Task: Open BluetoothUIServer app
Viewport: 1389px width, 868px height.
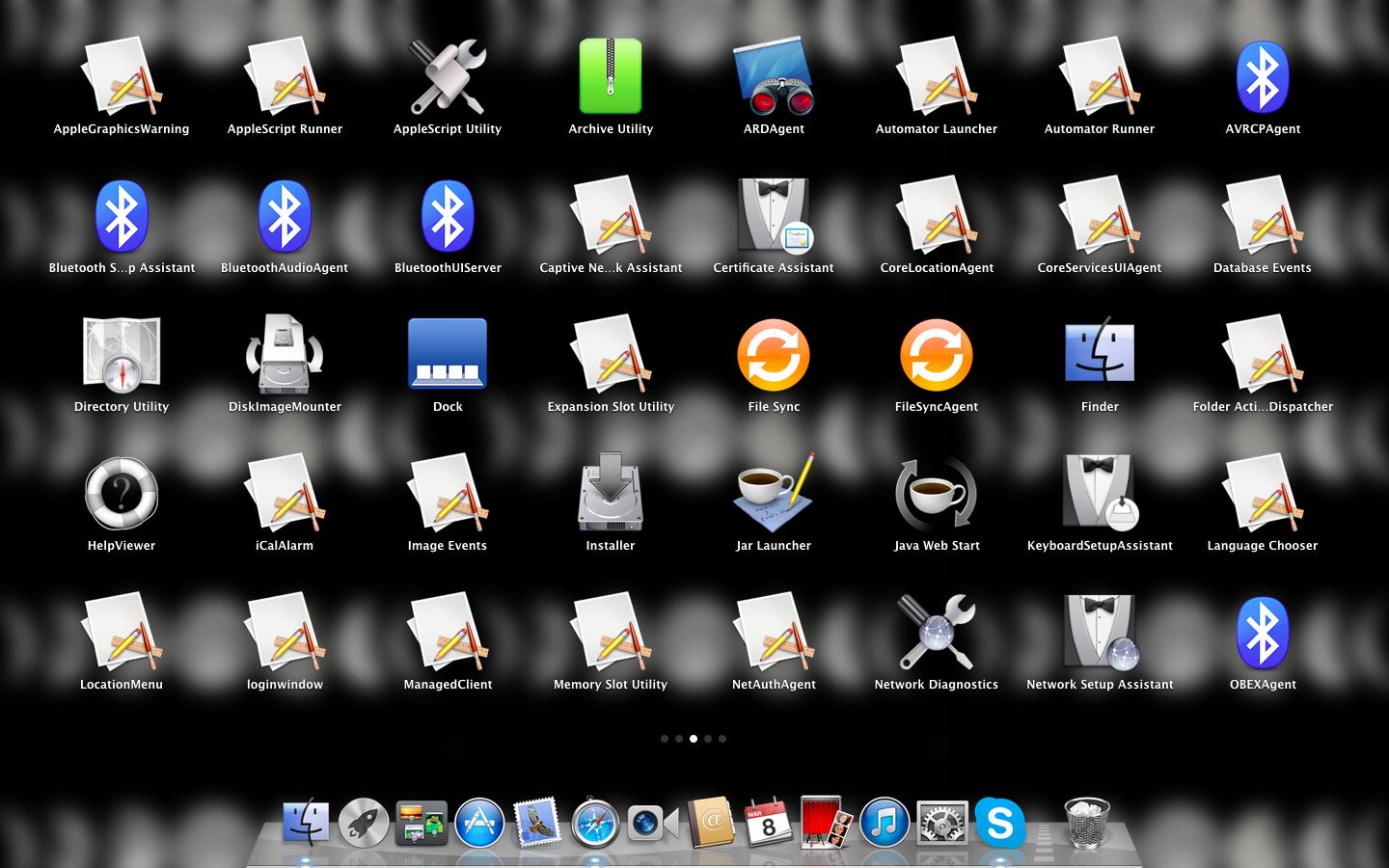Action: (448, 215)
